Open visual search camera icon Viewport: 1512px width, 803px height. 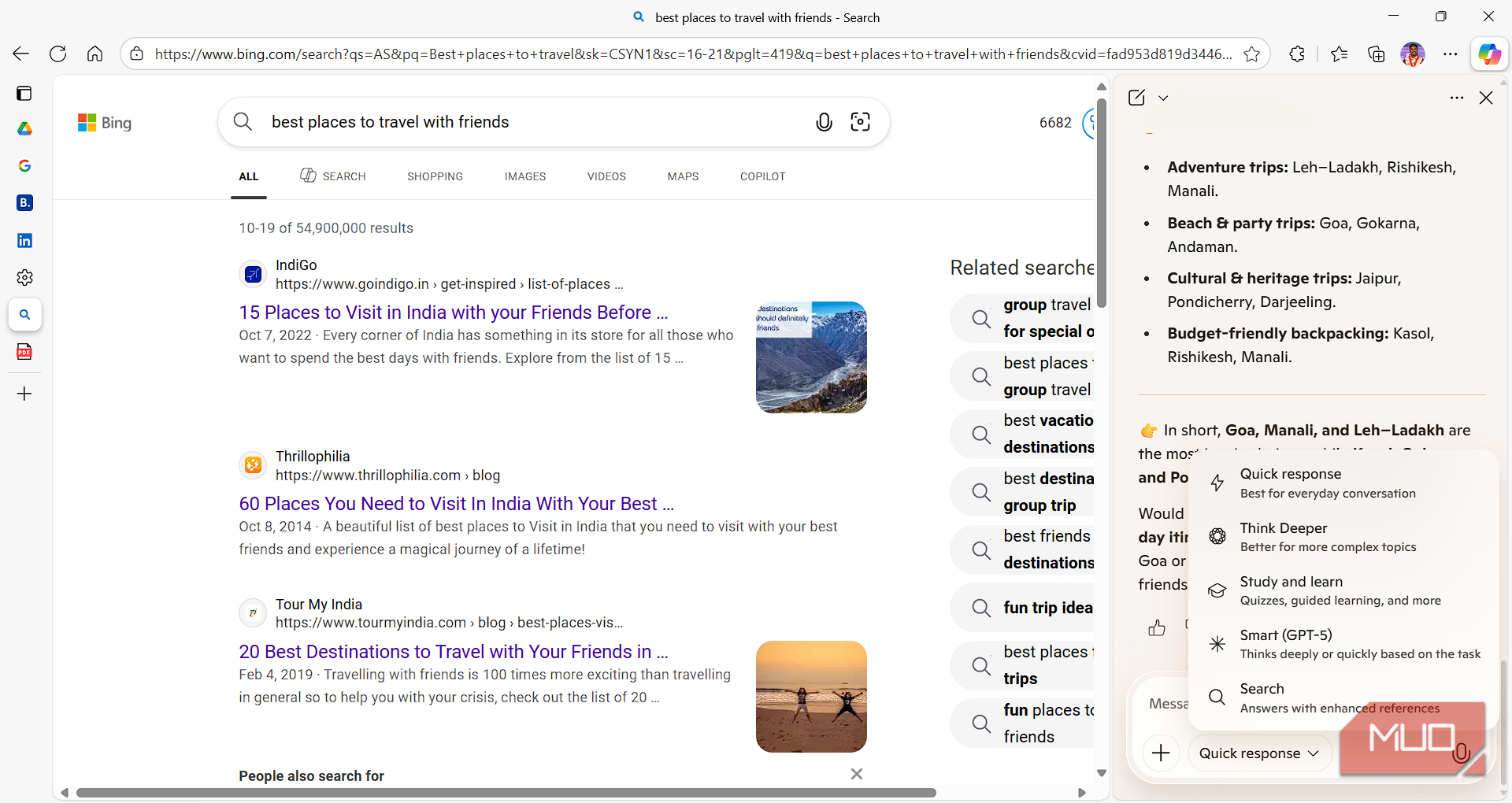point(861,122)
